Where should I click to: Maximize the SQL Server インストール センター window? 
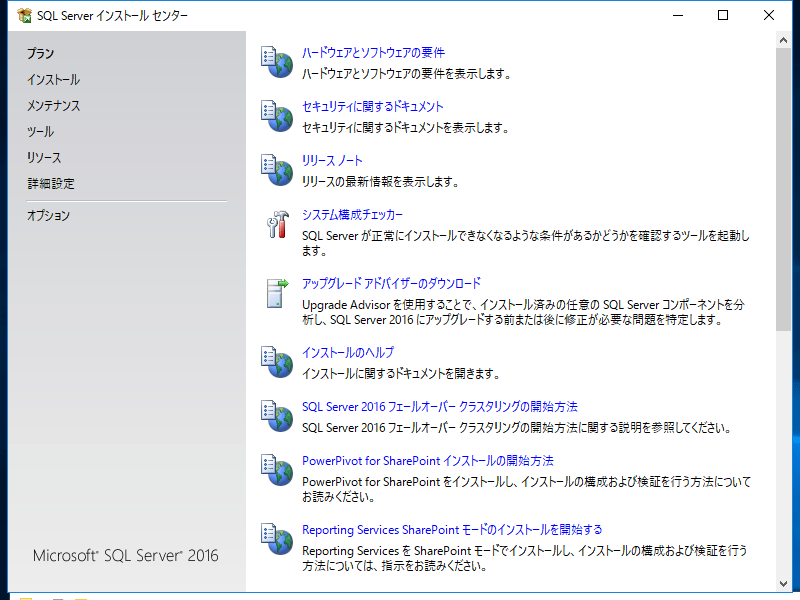723,15
